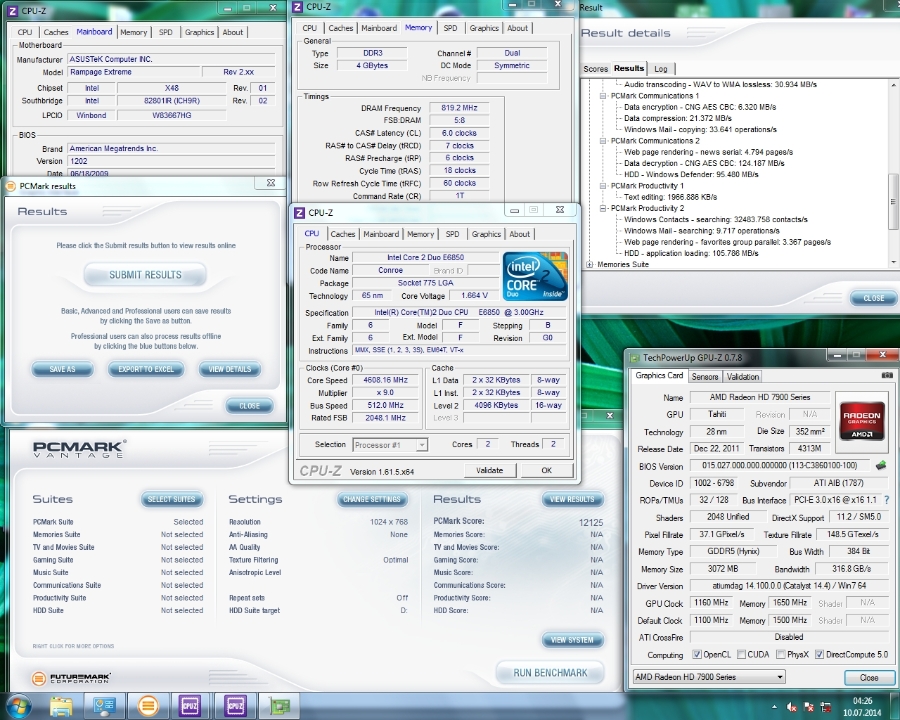
Task: Open Windows Explorer from the taskbar
Action: point(61,706)
